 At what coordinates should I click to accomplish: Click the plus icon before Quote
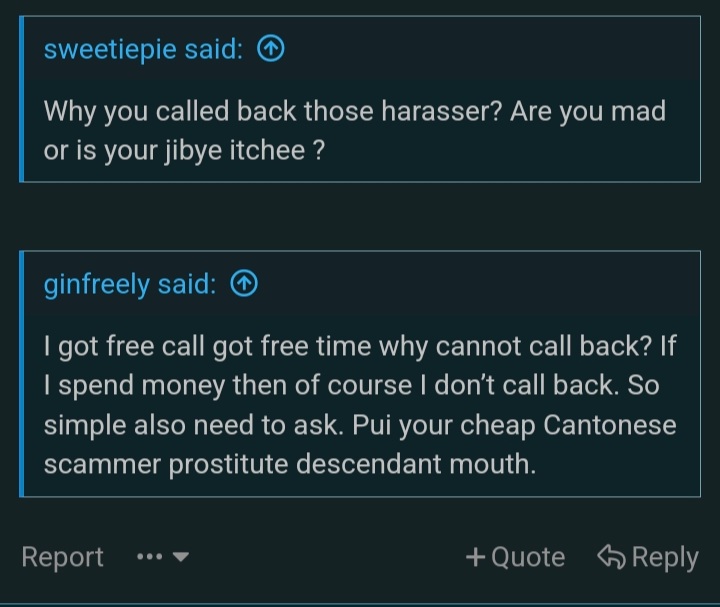pyautogui.click(x=476, y=557)
